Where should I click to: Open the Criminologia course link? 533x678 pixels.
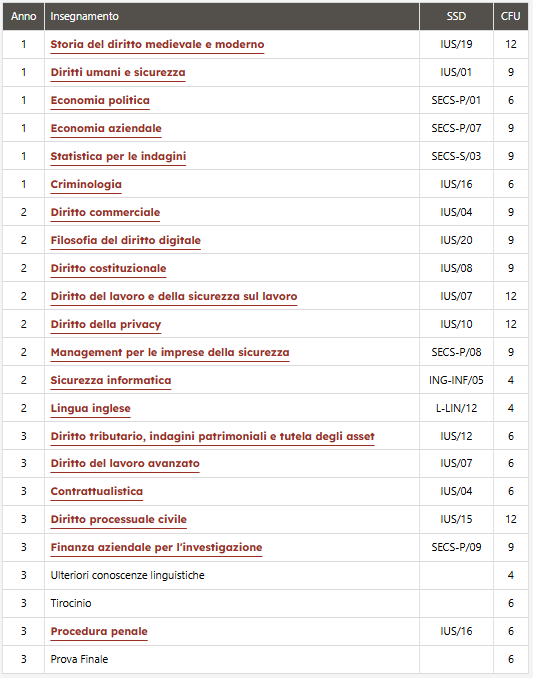point(86,185)
